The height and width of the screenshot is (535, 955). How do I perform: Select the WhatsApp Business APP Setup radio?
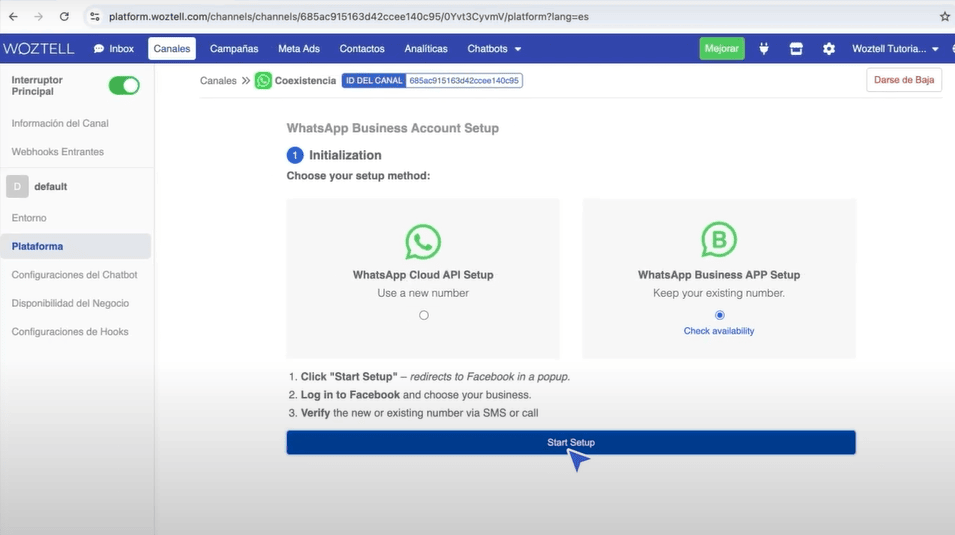click(719, 315)
